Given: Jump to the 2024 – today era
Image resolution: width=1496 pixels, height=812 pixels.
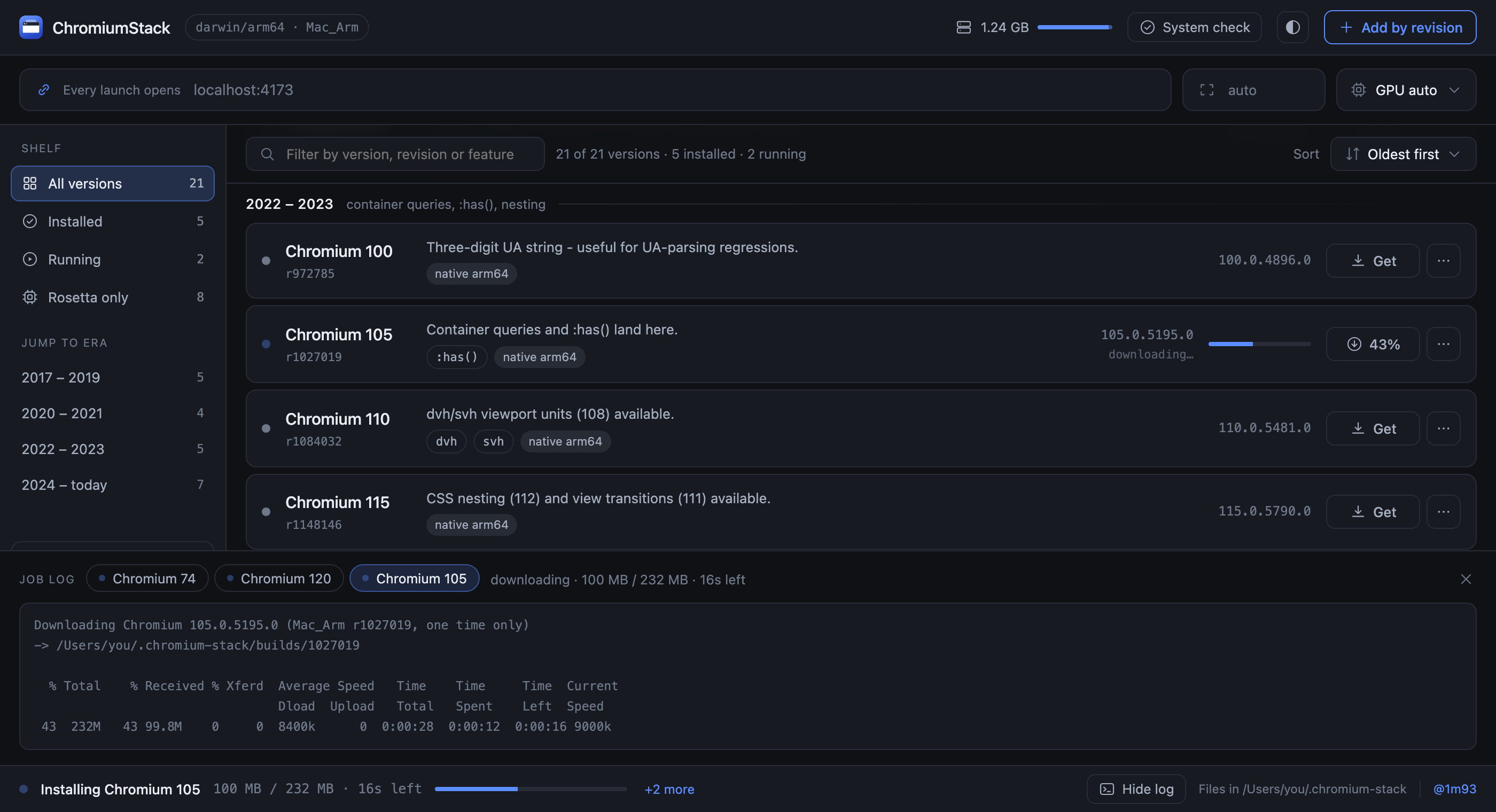Looking at the screenshot, I should pyautogui.click(x=113, y=485).
